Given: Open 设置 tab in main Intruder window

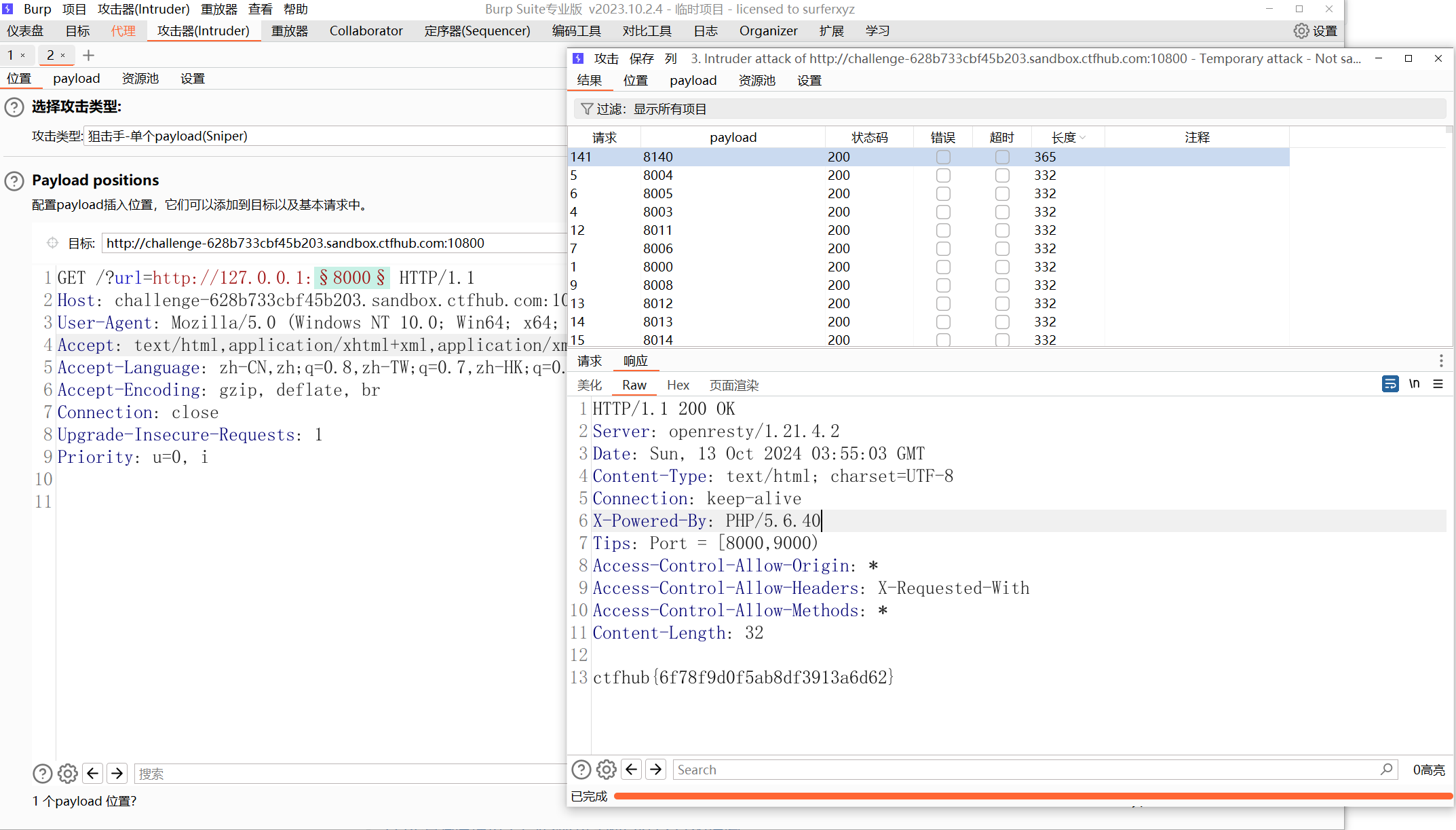Looking at the screenshot, I should pyautogui.click(x=193, y=79).
